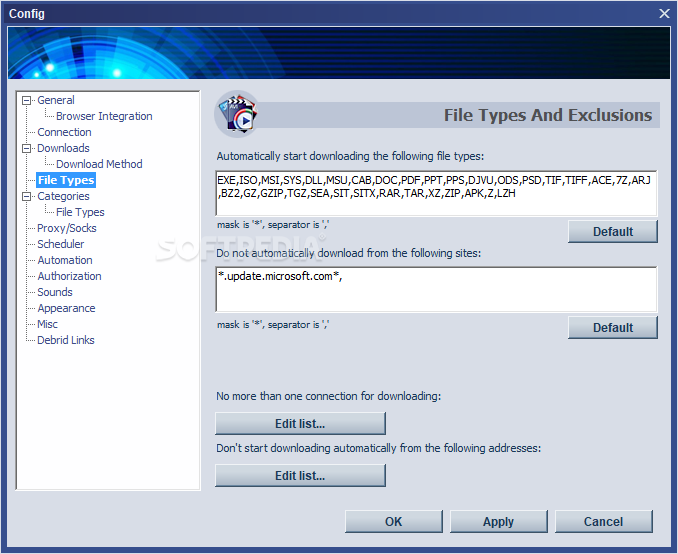Click the file types extensions text box
This screenshot has width=678, height=554.
pos(436,193)
